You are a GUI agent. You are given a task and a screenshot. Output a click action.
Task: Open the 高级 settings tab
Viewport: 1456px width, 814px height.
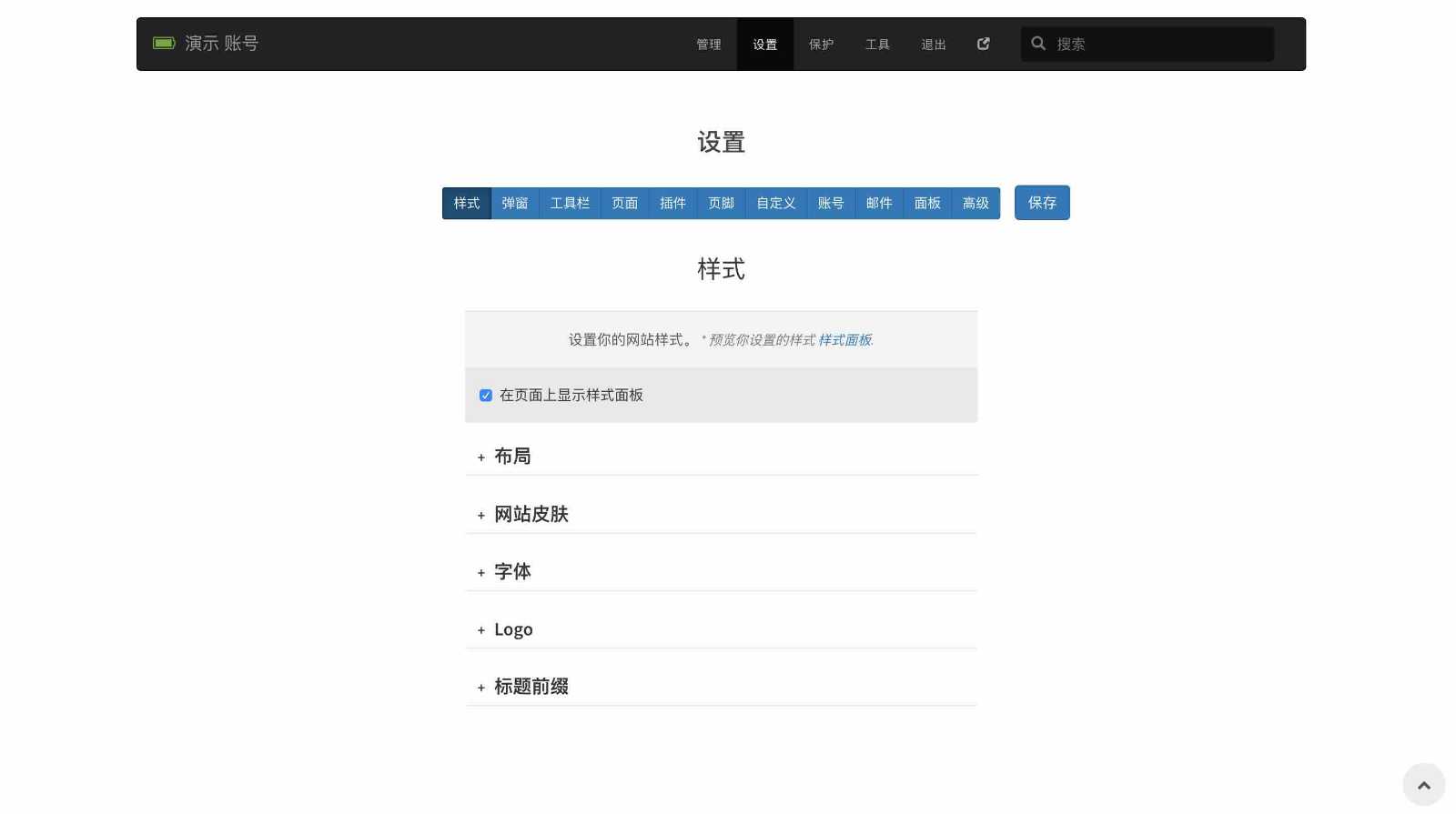[x=976, y=204]
